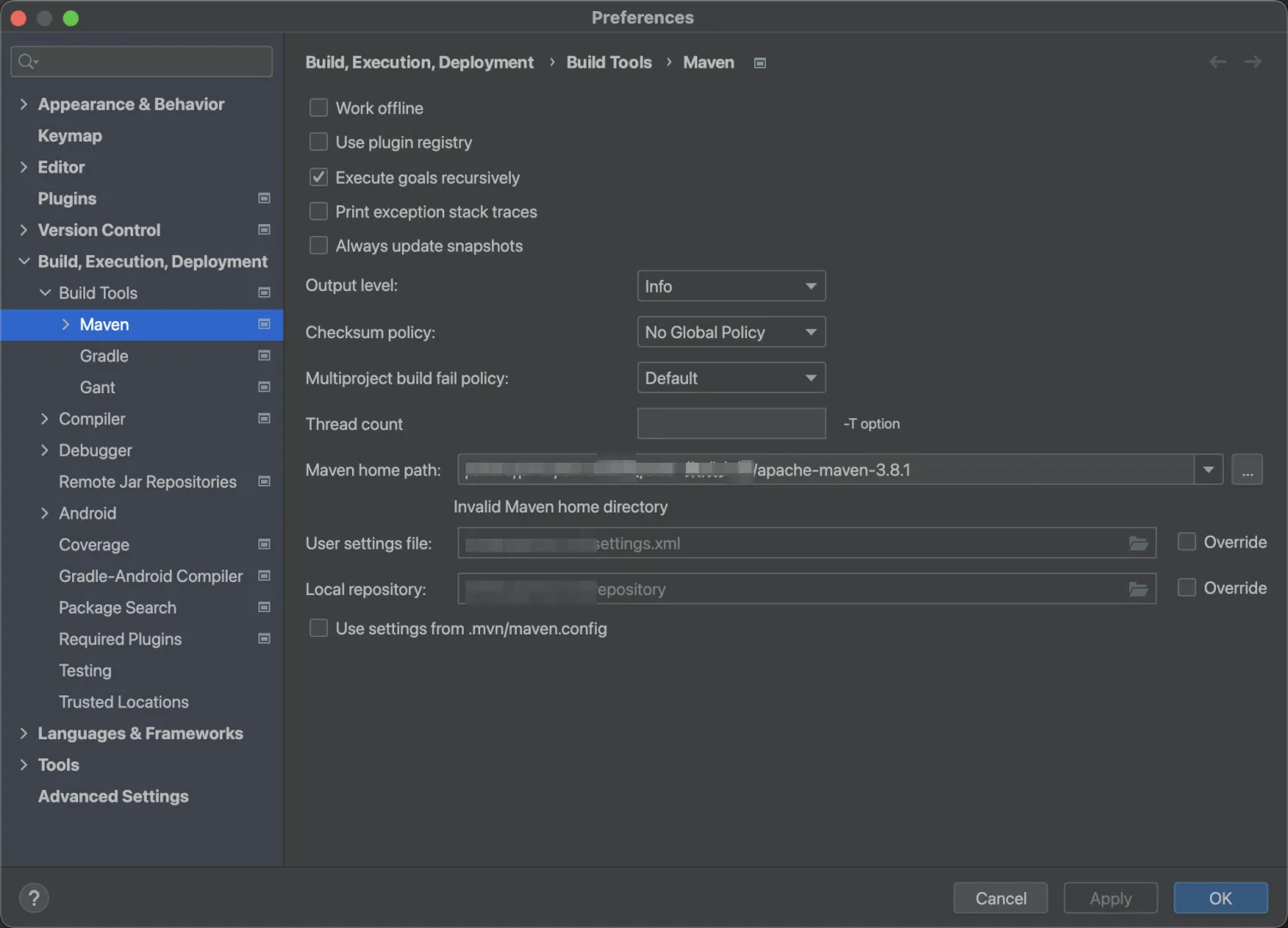Expand the Languages & Frameworks section
This screenshot has height=928, width=1288.
(x=23, y=733)
